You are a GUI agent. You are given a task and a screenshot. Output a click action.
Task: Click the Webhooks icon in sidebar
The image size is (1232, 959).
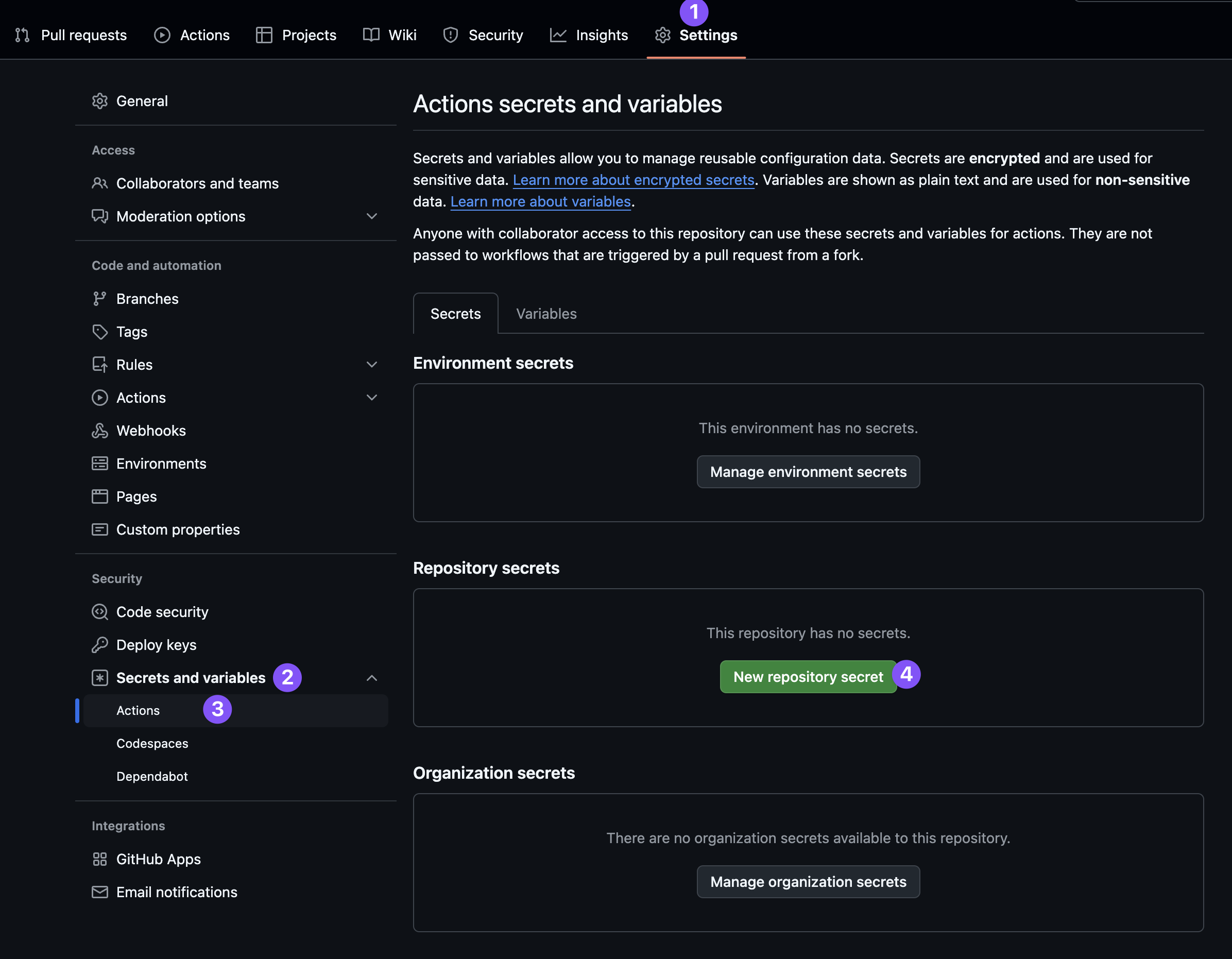tap(100, 431)
